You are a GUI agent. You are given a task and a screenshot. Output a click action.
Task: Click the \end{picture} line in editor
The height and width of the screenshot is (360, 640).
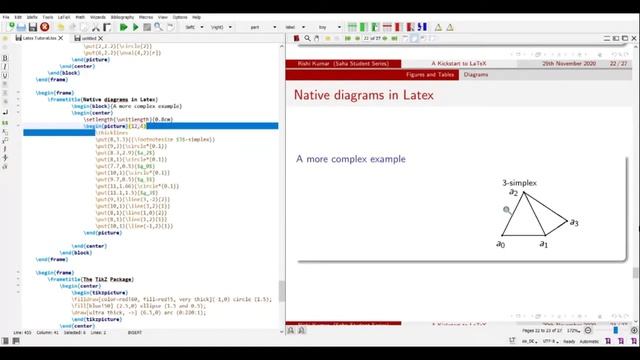coord(102,233)
